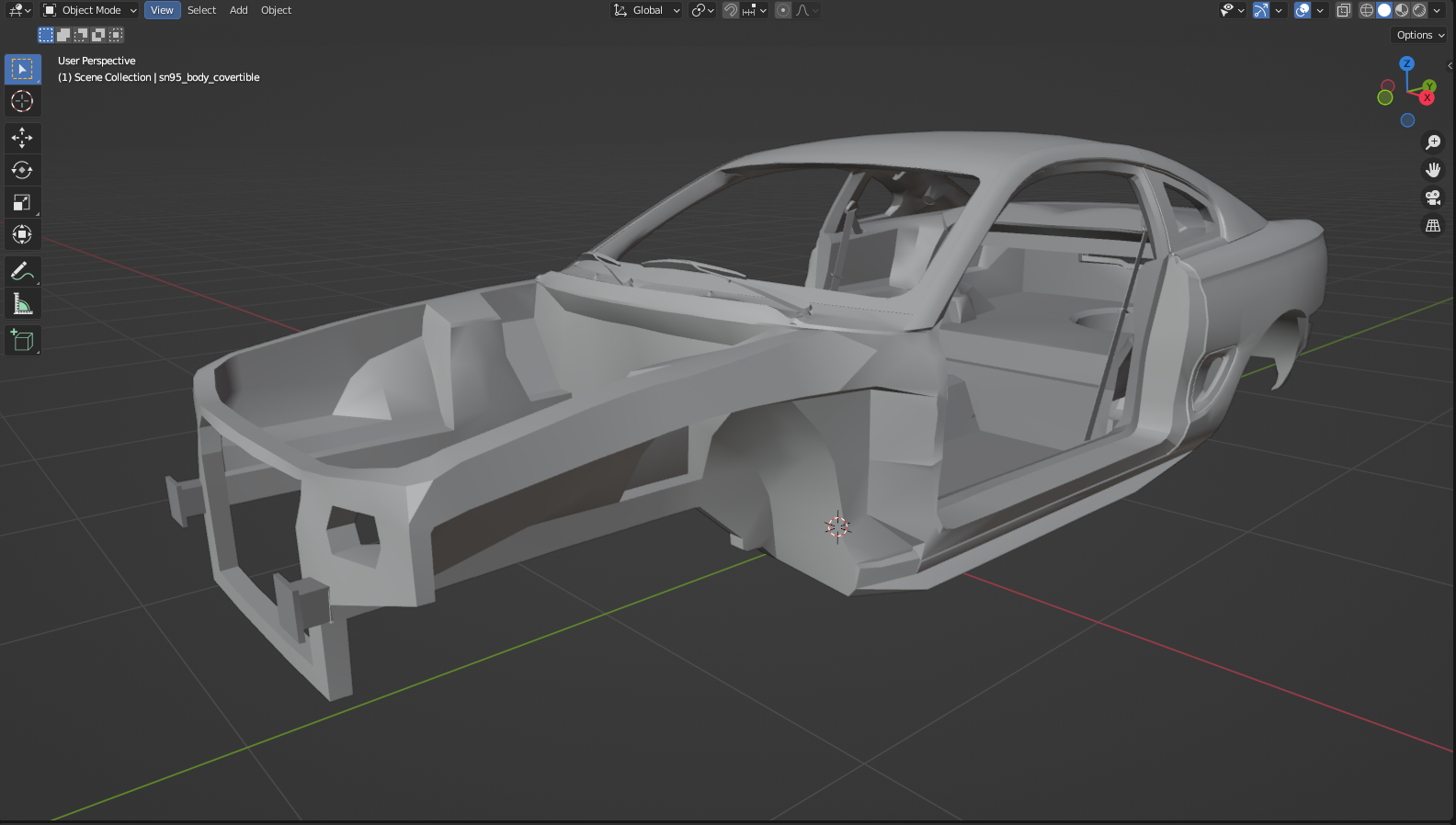
Task: Activate the Rotate tool
Action: (22, 170)
